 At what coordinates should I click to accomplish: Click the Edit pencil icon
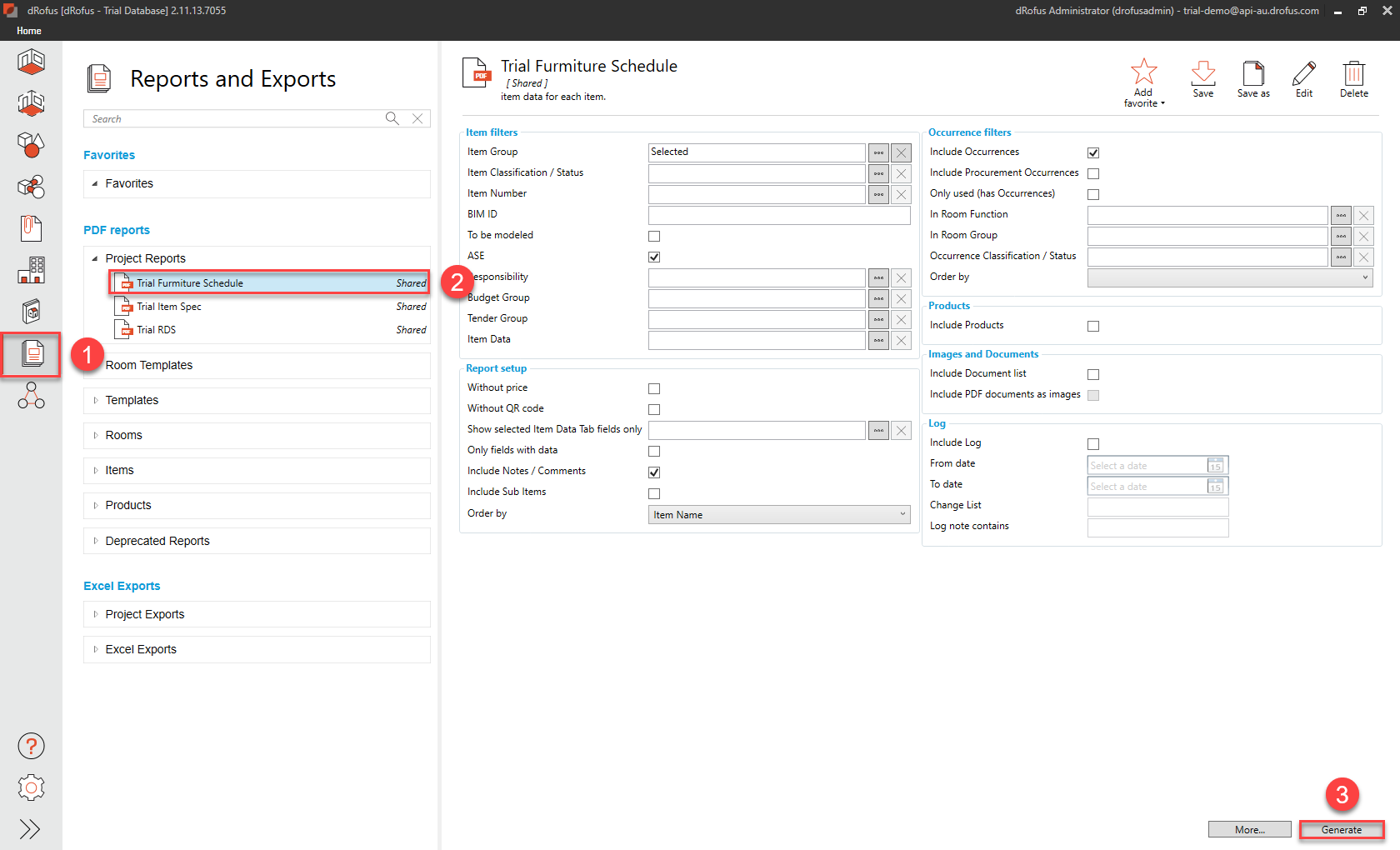pos(1303,73)
